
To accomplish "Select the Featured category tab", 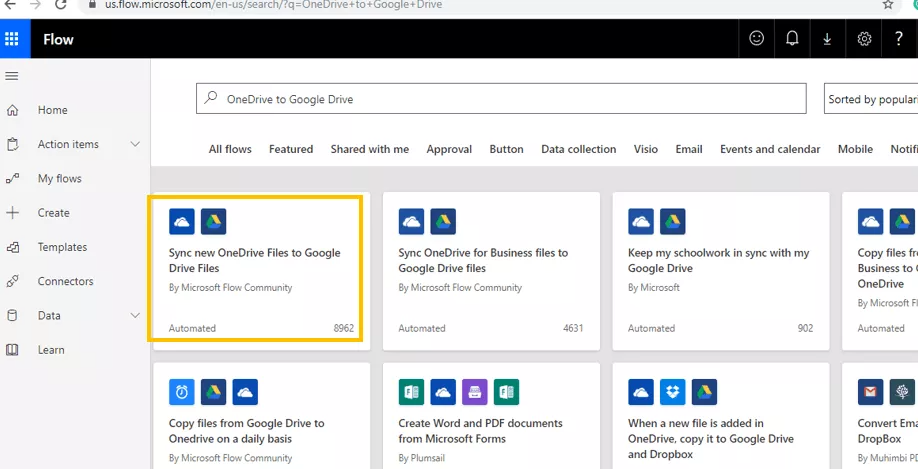I will pyautogui.click(x=291, y=149).
